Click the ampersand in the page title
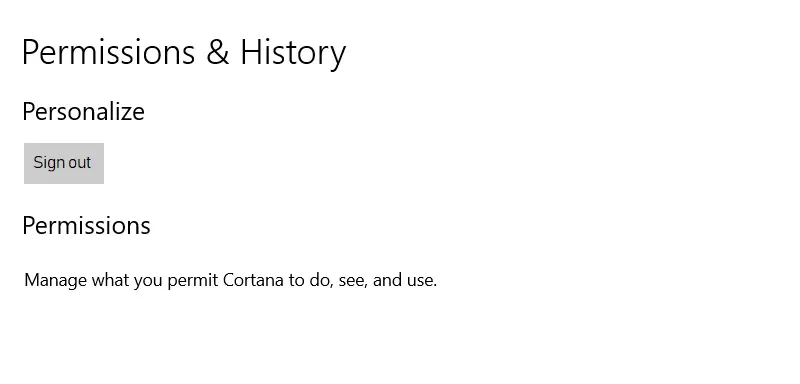Image resolution: width=800 pixels, height=384 pixels. (x=218, y=53)
